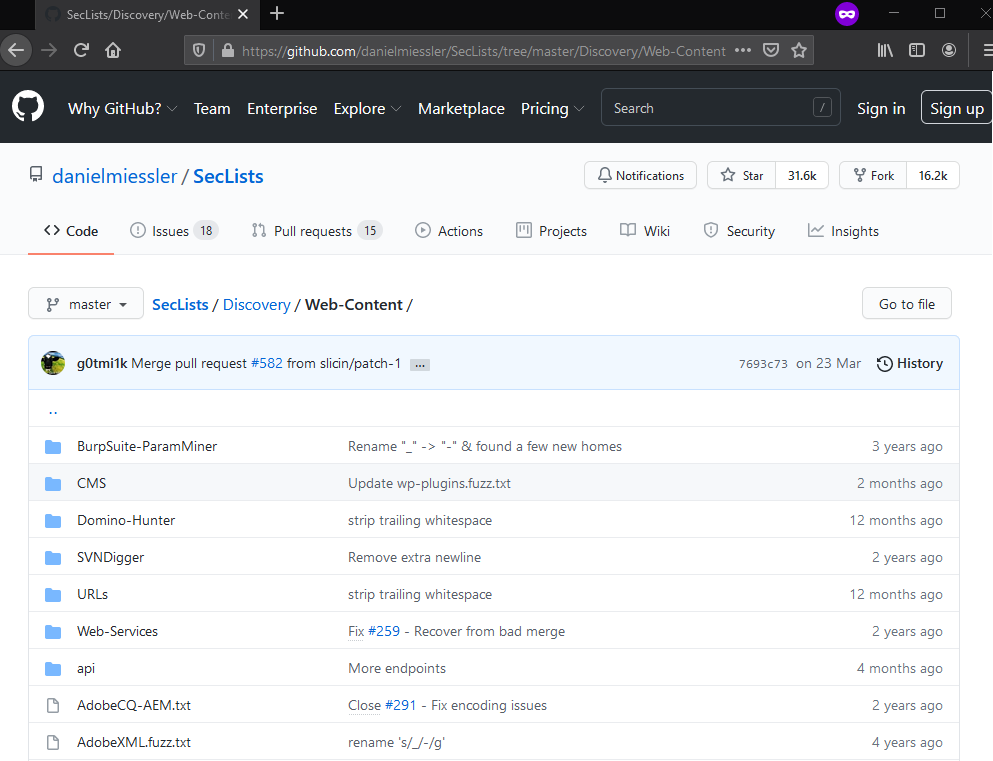Click the CMS folder icon
Image resolution: width=993 pixels, height=761 pixels.
(x=53, y=484)
